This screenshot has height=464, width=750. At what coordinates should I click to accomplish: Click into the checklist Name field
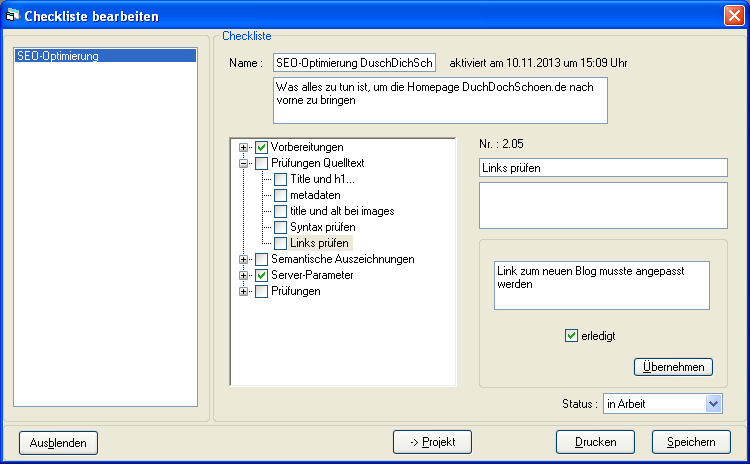[354, 63]
